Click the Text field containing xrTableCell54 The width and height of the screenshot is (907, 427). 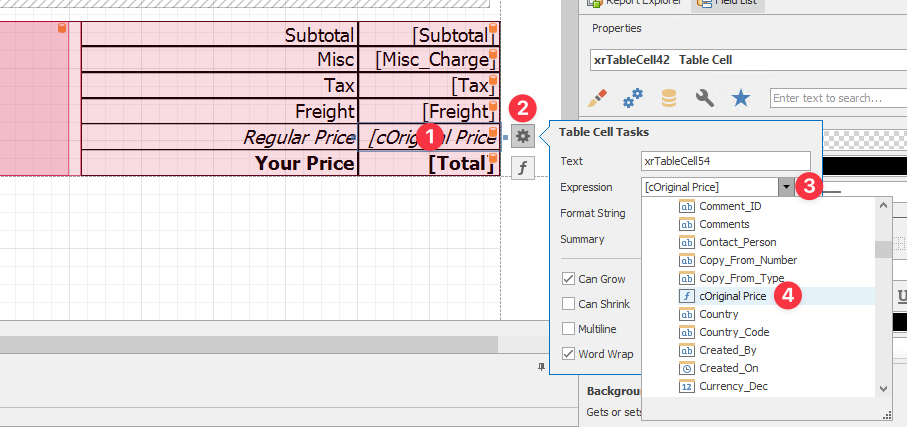725,161
